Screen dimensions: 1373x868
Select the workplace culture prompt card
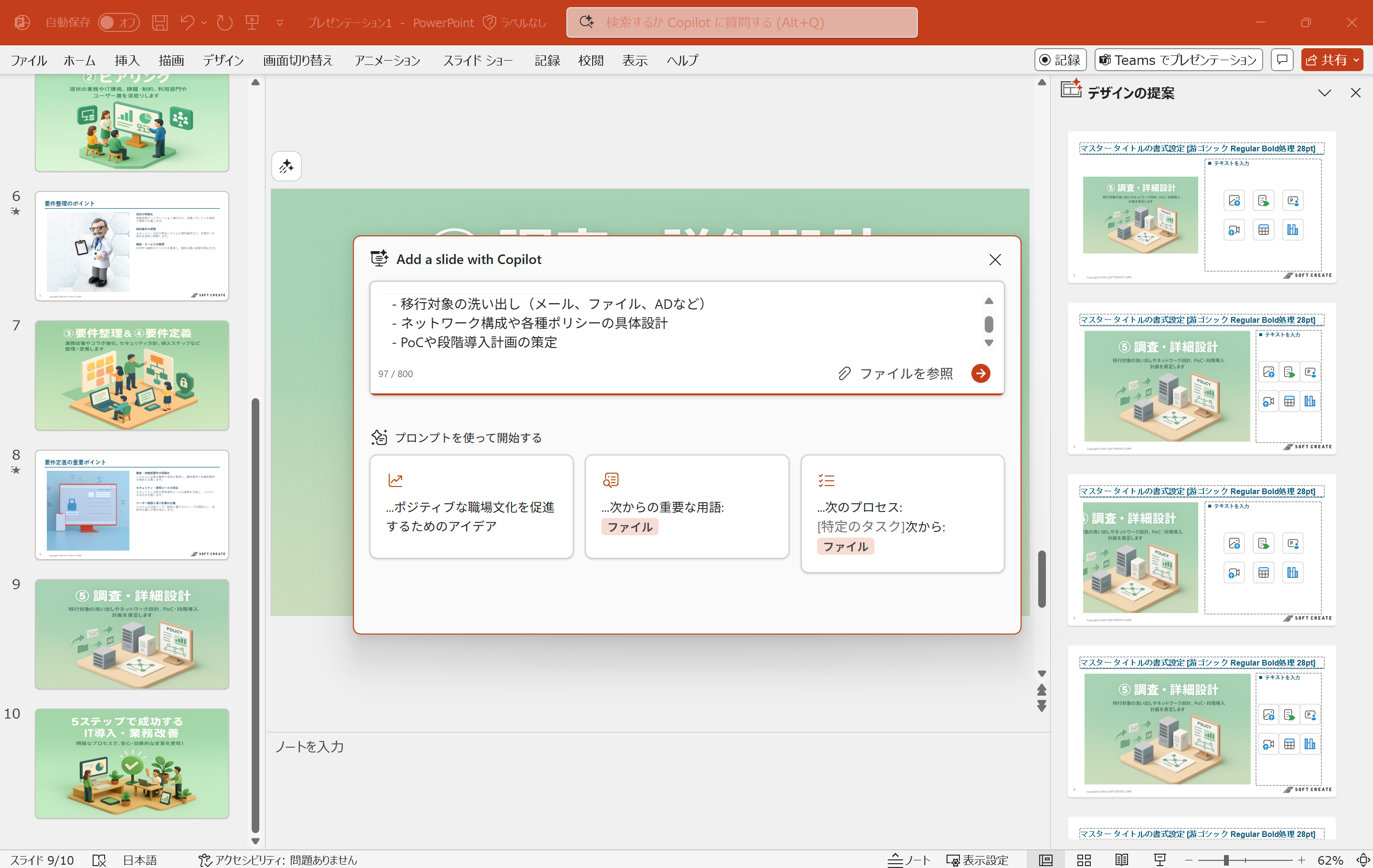(471, 506)
